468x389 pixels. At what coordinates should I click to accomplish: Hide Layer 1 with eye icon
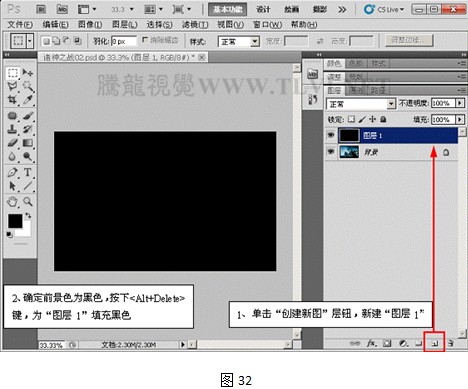tap(331, 135)
